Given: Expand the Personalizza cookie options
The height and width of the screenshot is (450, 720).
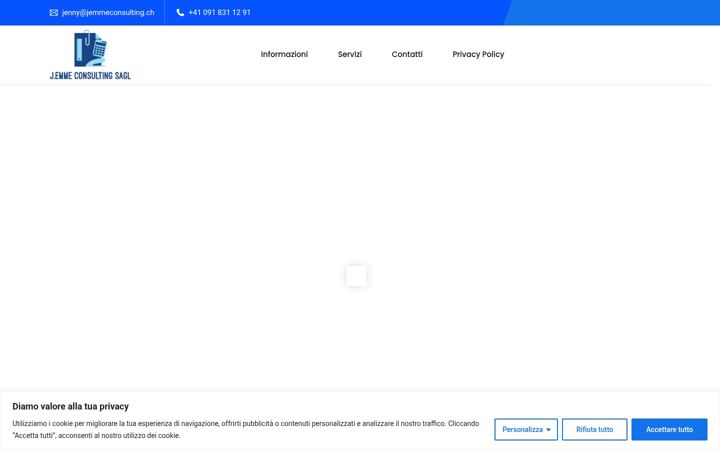Looking at the screenshot, I should pyautogui.click(x=526, y=429).
